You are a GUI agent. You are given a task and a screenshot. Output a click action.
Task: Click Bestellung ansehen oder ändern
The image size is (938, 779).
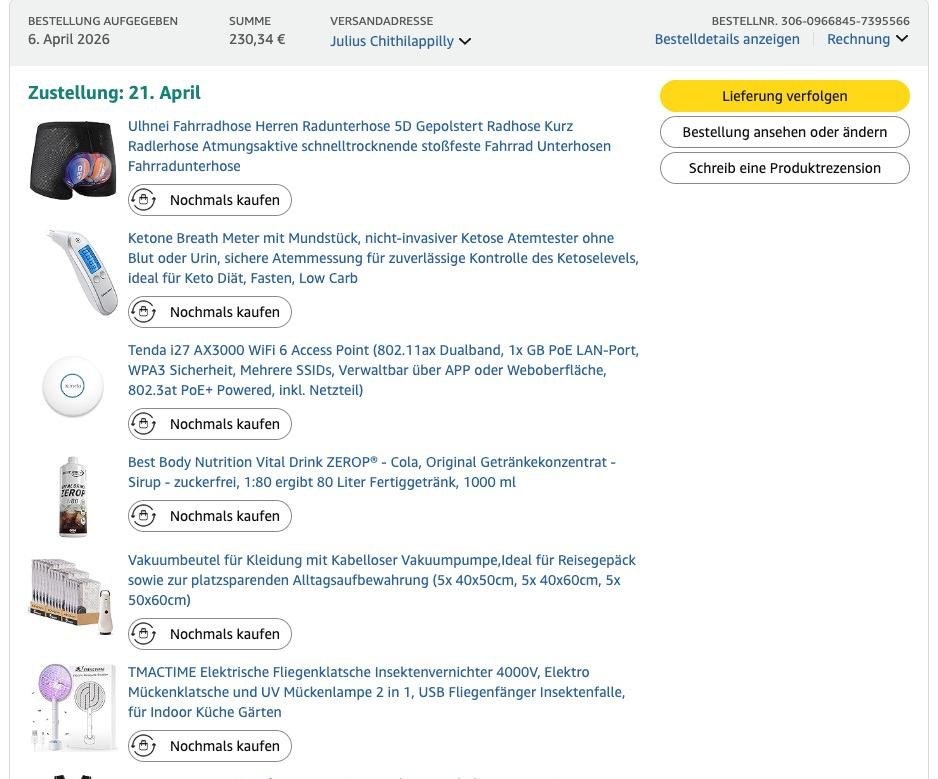[784, 132]
